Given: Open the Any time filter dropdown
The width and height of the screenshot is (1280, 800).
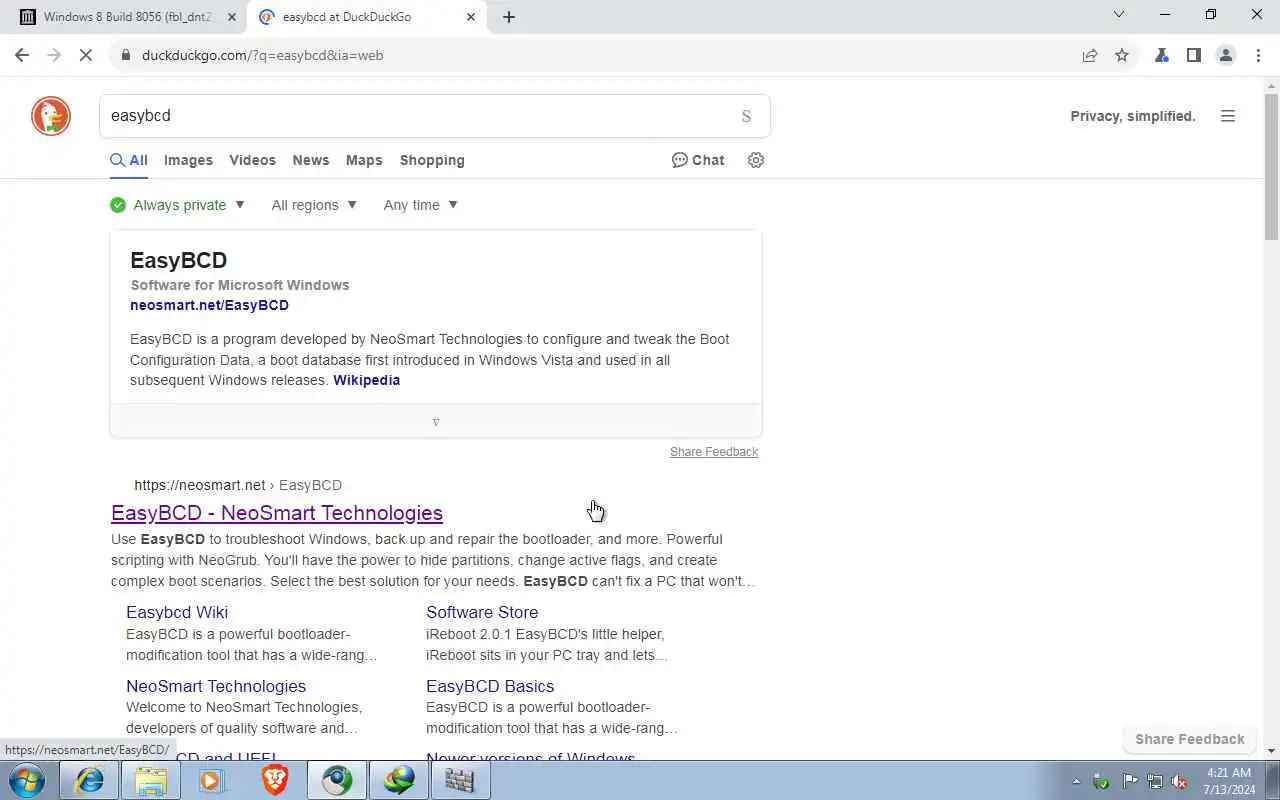Looking at the screenshot, I should point(421,205).
